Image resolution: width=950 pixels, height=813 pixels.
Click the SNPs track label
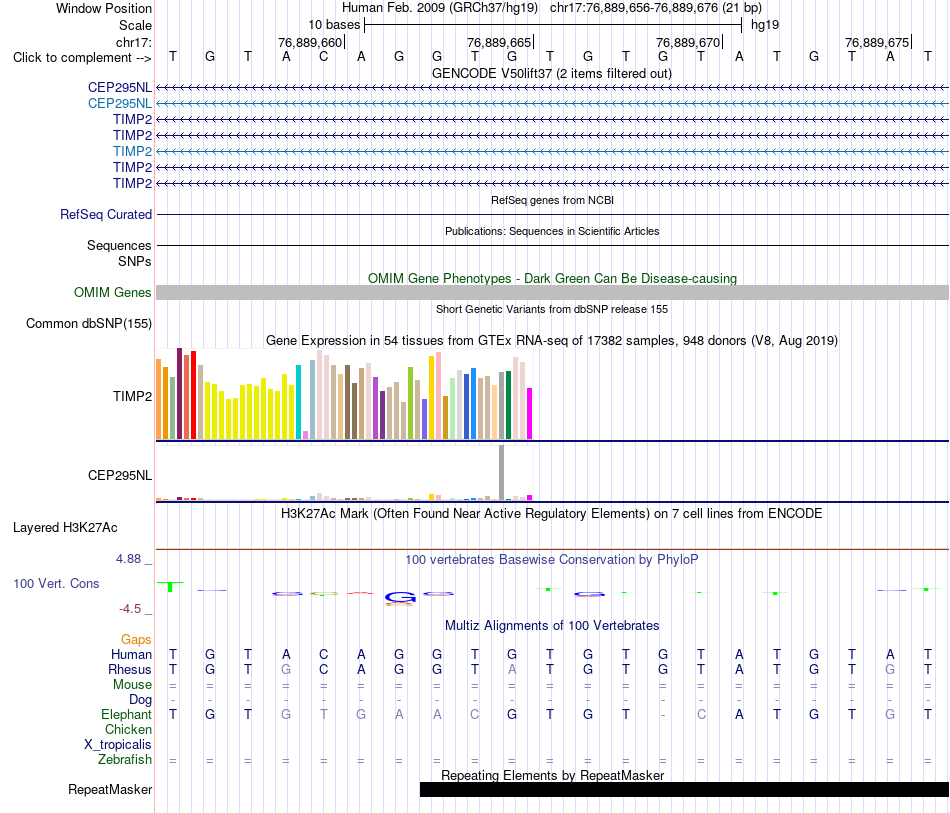pyautogui.click(x=135, y=261)
